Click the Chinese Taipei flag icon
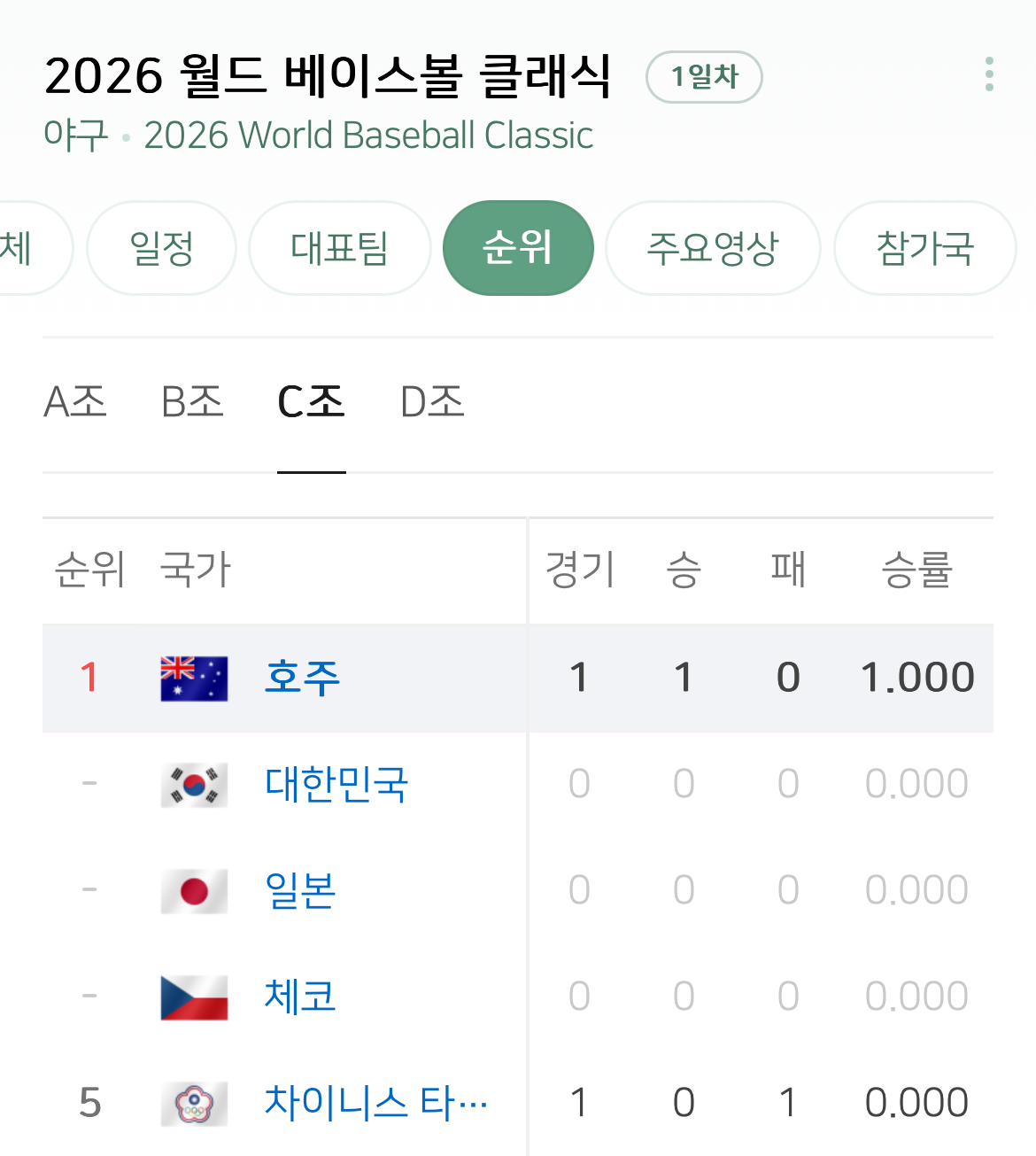Screen dimensions: 1036x1156 pyautogui.click(x=194, y=1104)
